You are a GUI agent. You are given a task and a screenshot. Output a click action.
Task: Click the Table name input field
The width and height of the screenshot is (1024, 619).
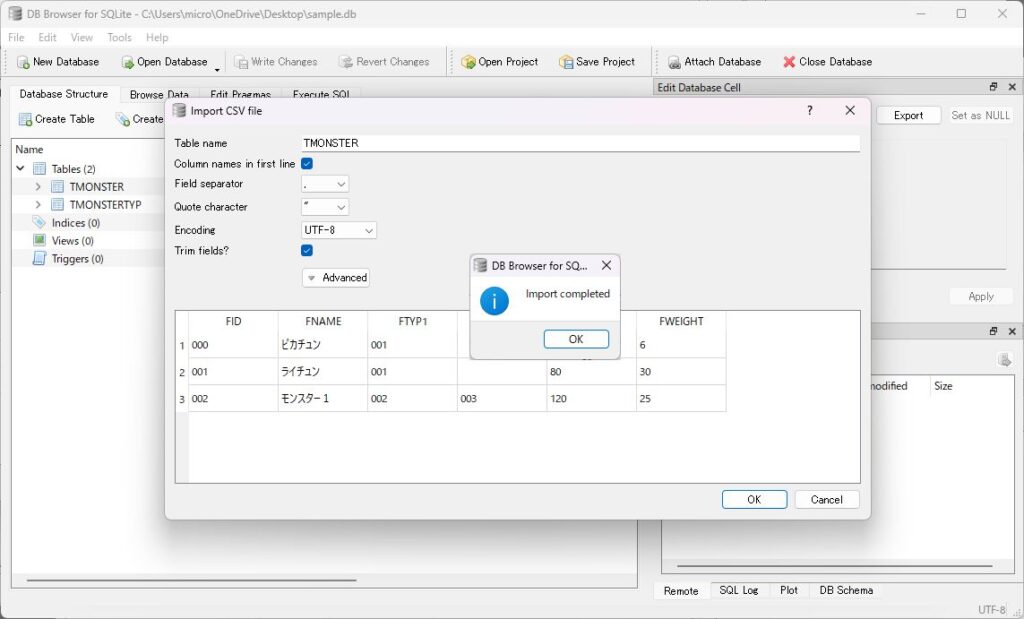point(580,143)
